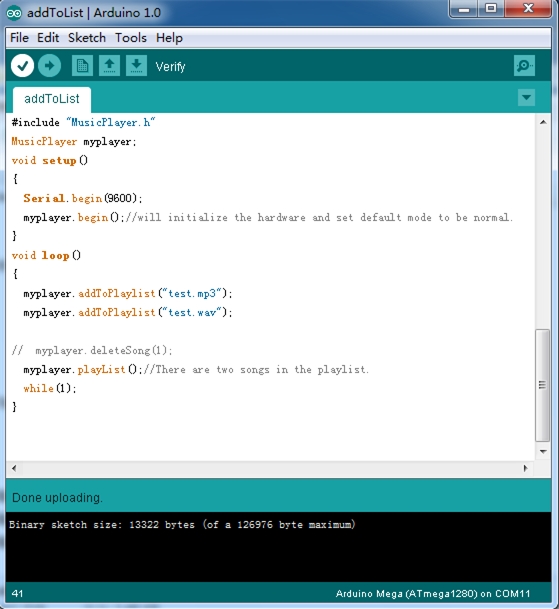The width and height of the screenshot is (559, 609).
Task: Open the Edit menu
Action: pos(48,38)
